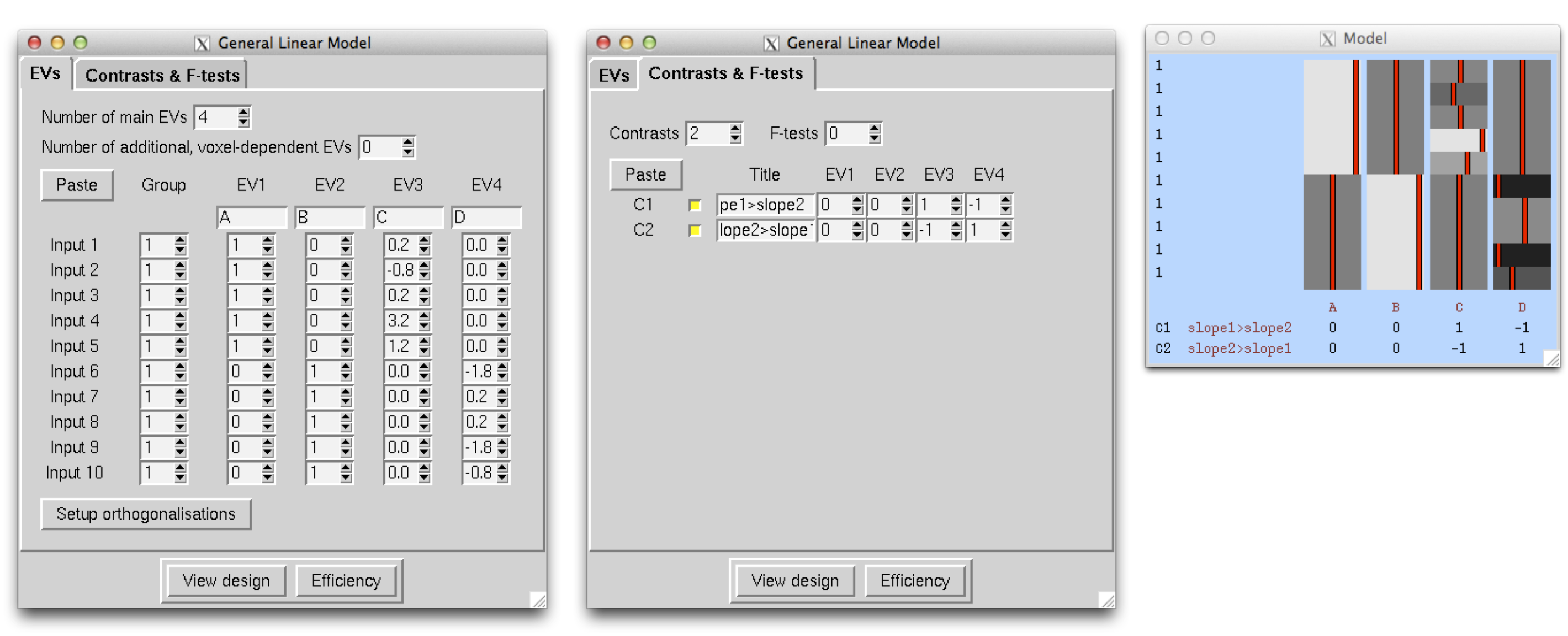Screen dimensions: 1568x636
Task: Click the resize grip of the Model window
Action: (x=1552, y=357)
